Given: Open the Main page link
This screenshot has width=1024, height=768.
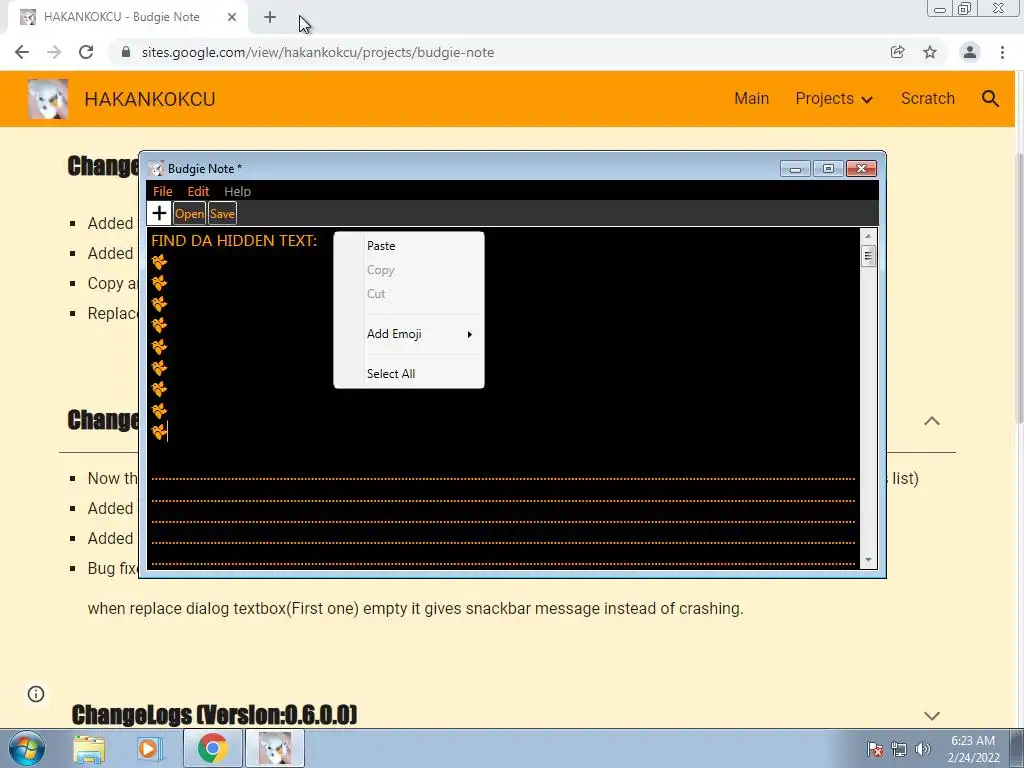Looking at the screenshot, I should click(751, 99).
